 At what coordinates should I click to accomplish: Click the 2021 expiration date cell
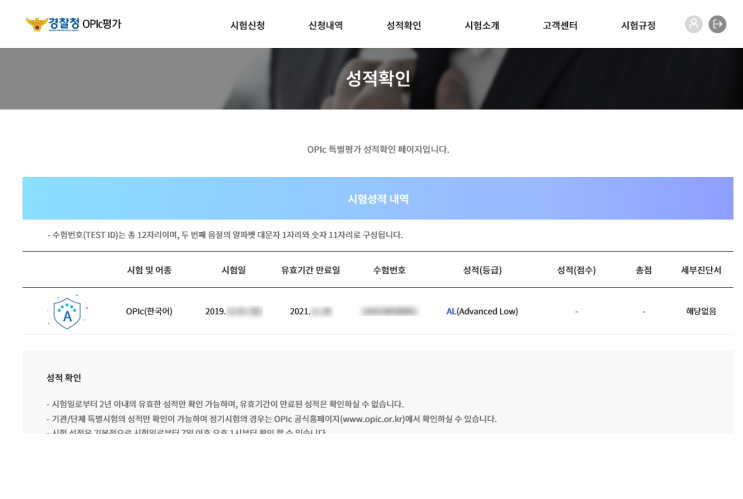311,311
